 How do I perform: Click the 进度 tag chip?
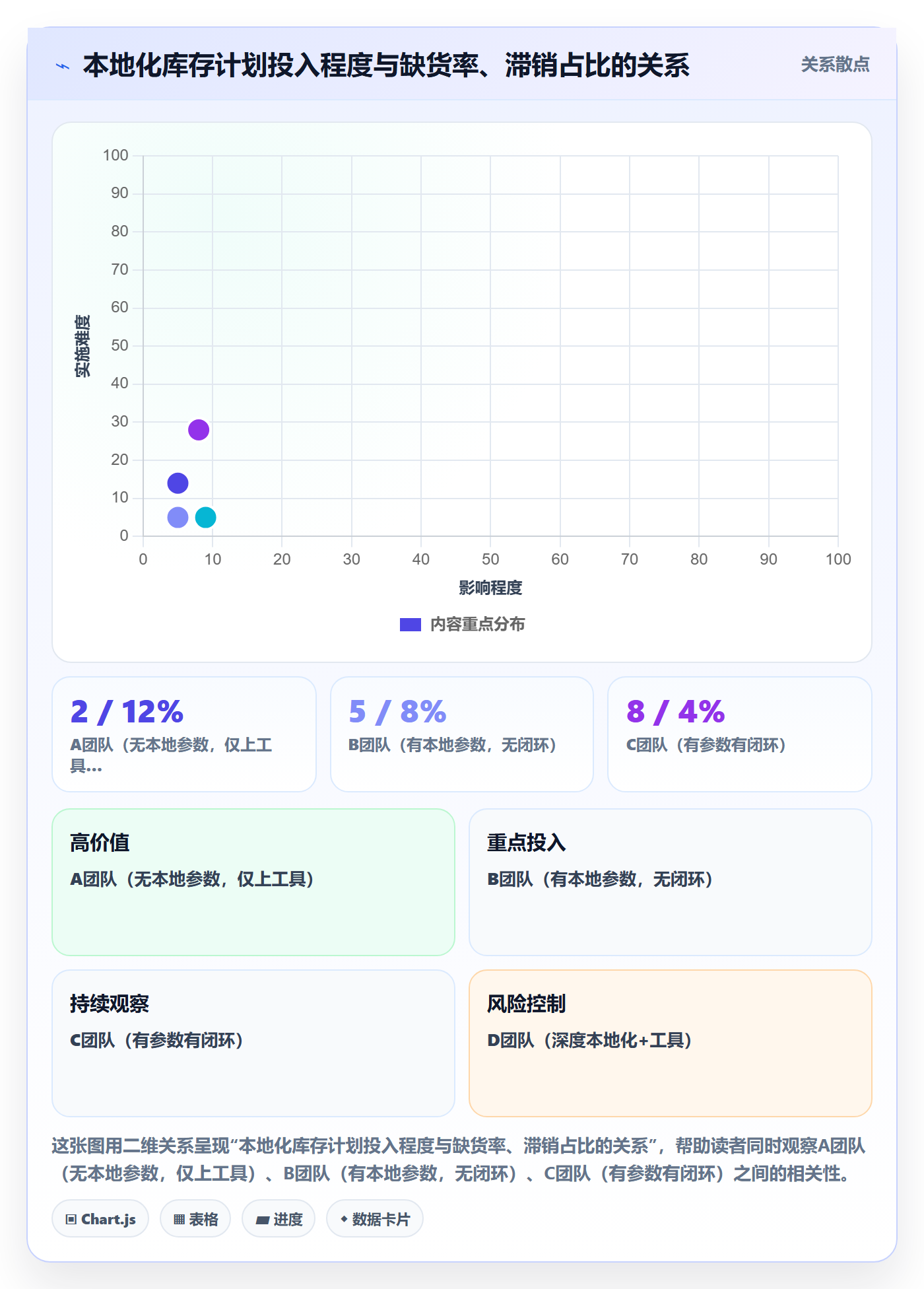tap(279, 1219)
